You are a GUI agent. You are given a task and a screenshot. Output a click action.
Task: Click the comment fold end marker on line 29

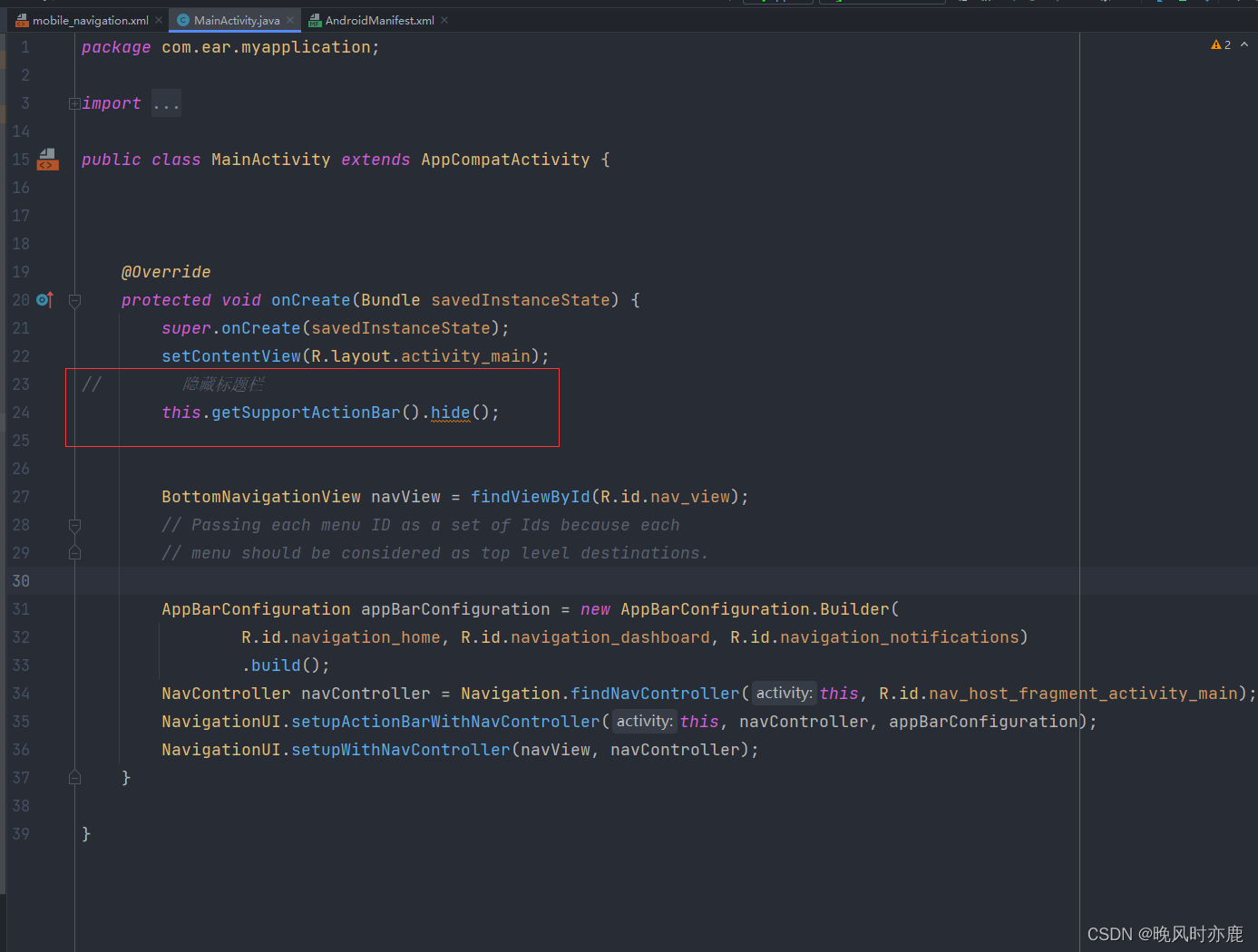74,553
